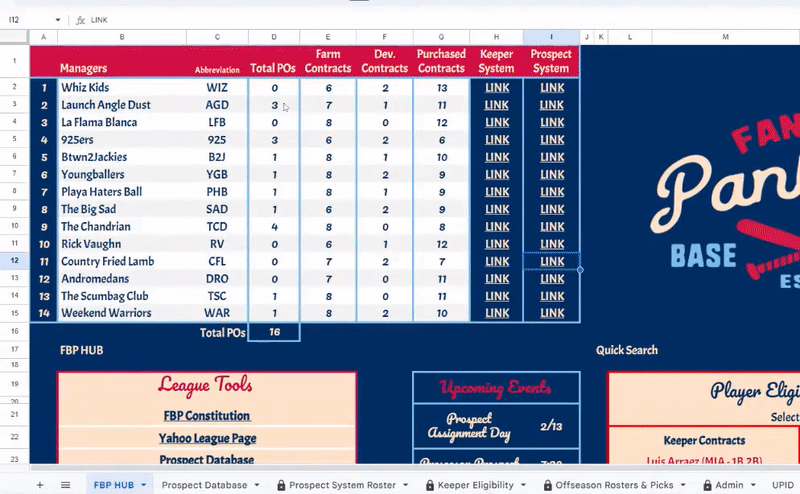Viewport: 800px width, 494px height.
Task: Select The Chandrian Total POs cell showing 4
Action: point(274,227)
